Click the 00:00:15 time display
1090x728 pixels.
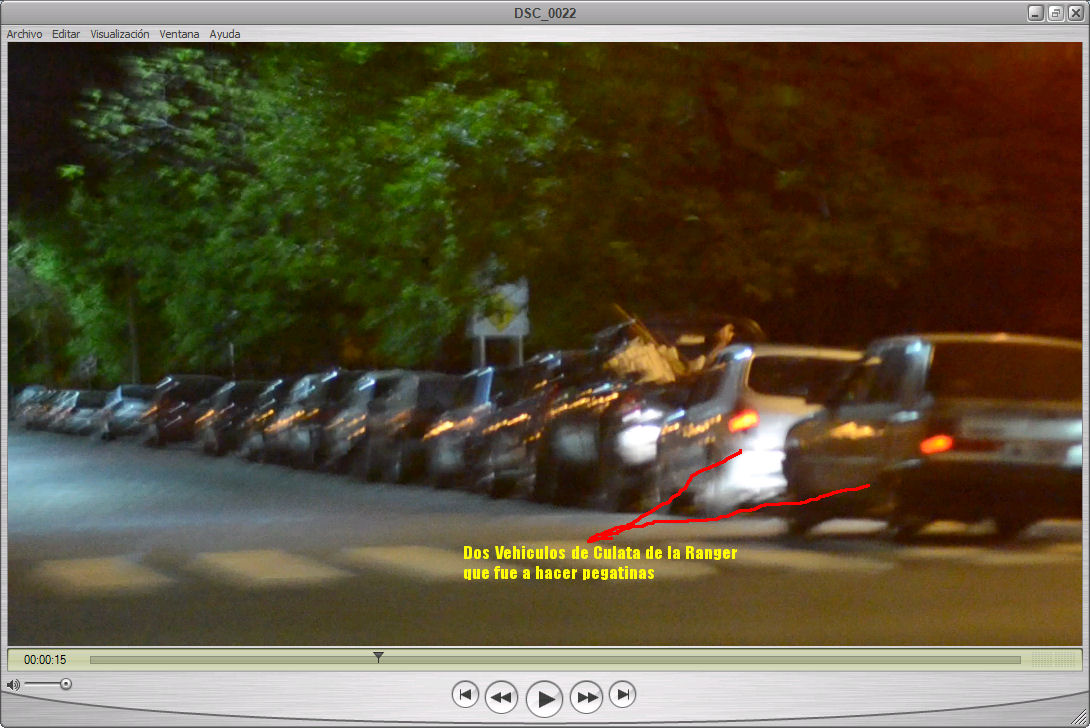(45, 660)
